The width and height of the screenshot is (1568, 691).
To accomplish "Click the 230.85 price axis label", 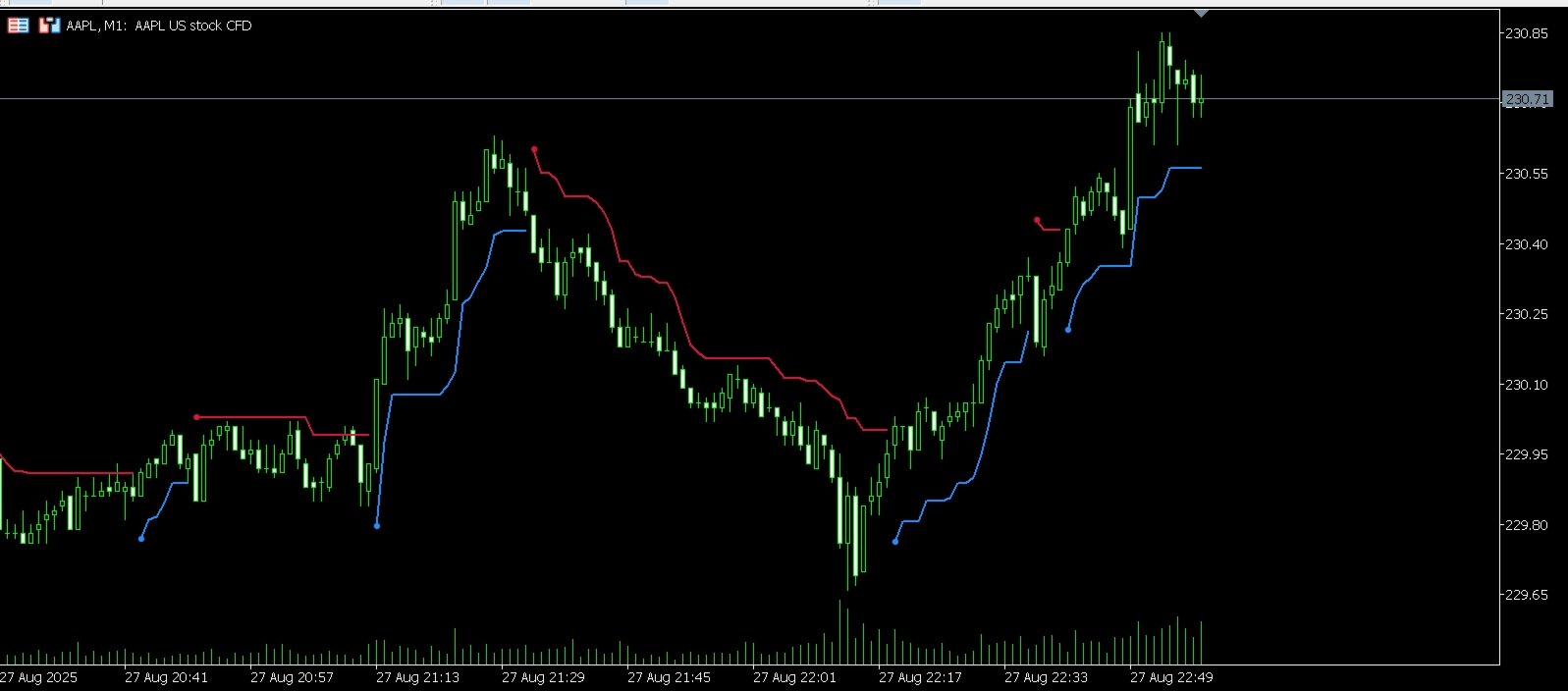I will (x=1527, y=33).
